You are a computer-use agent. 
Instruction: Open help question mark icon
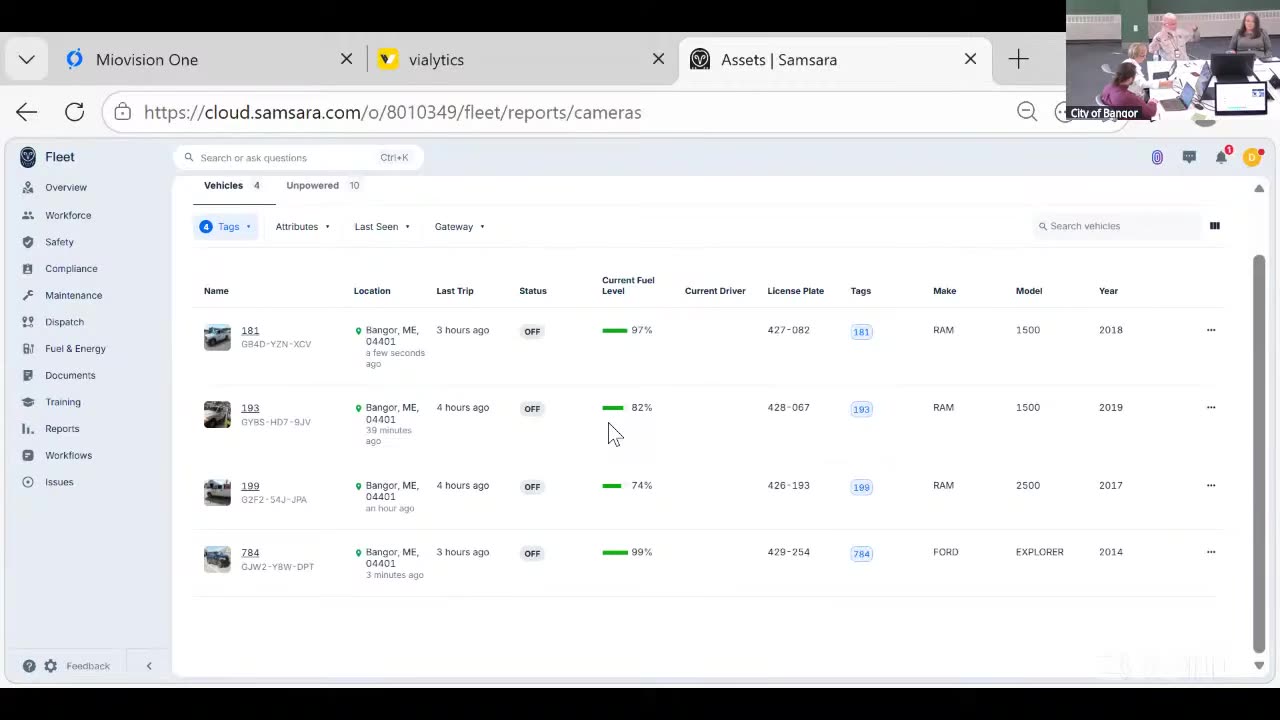(29, 666)
